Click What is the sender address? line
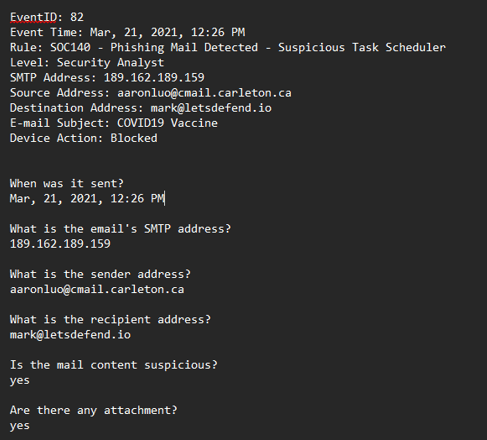The width and height of the screenshot is (487, 440). point(100,274)
